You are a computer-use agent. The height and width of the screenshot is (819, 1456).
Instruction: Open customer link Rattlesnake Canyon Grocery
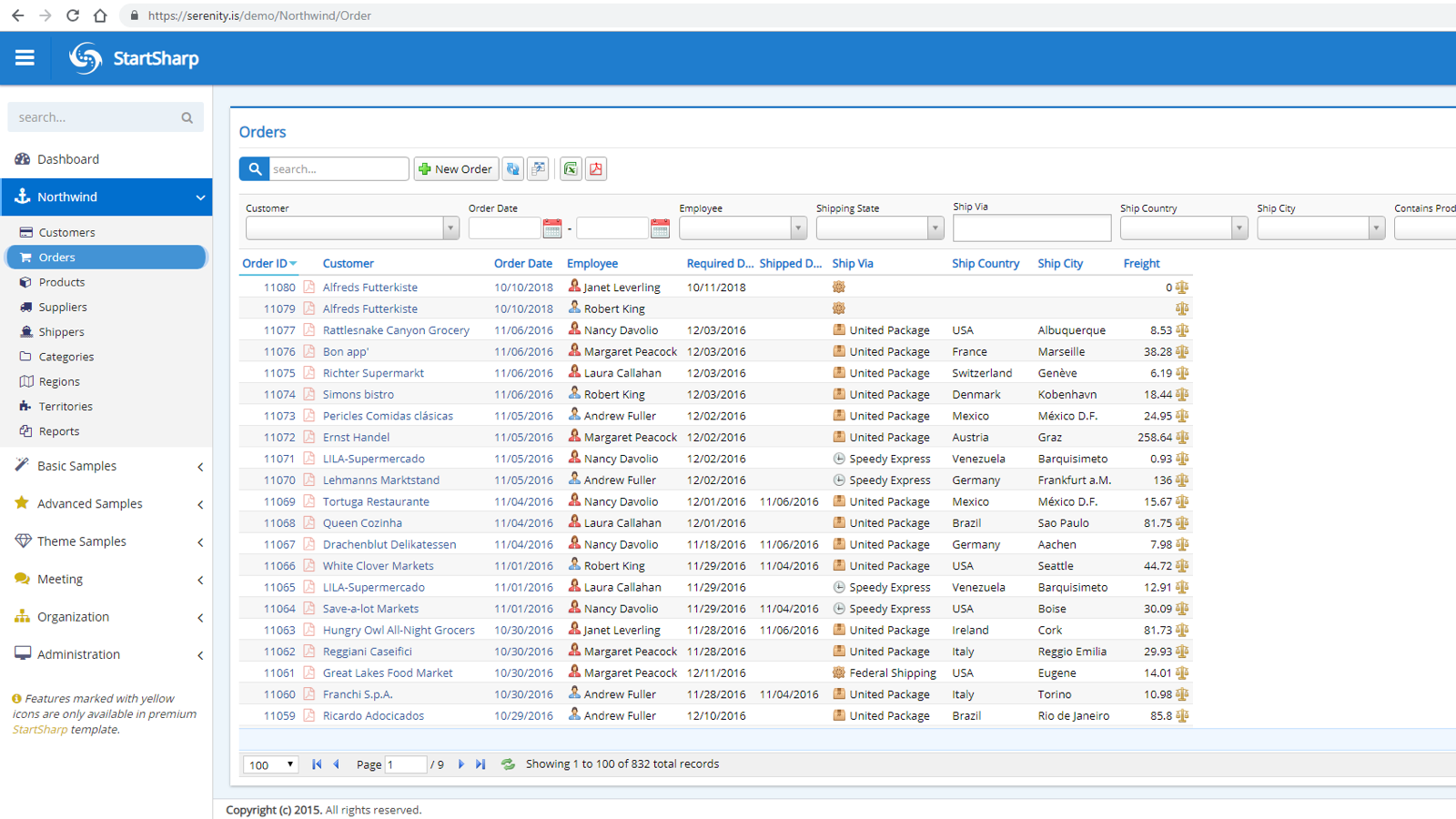click(396, 330)
